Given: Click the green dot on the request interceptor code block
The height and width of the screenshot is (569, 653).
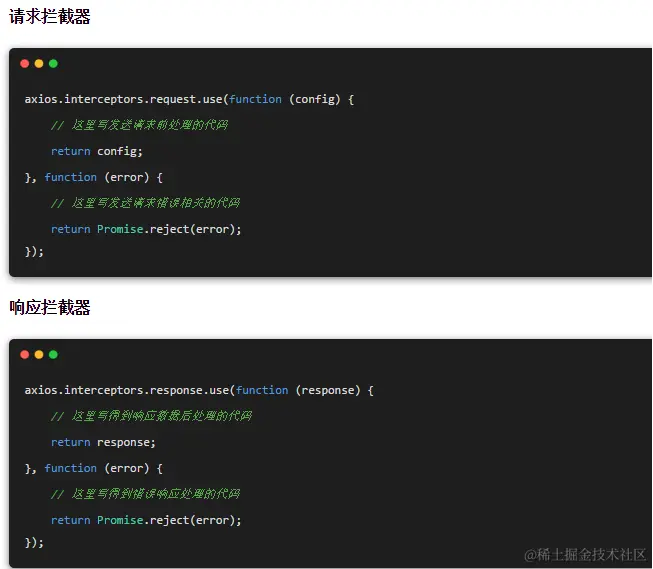Looking at the screenshot, I should pyautogui.click(x=53, y=64).
